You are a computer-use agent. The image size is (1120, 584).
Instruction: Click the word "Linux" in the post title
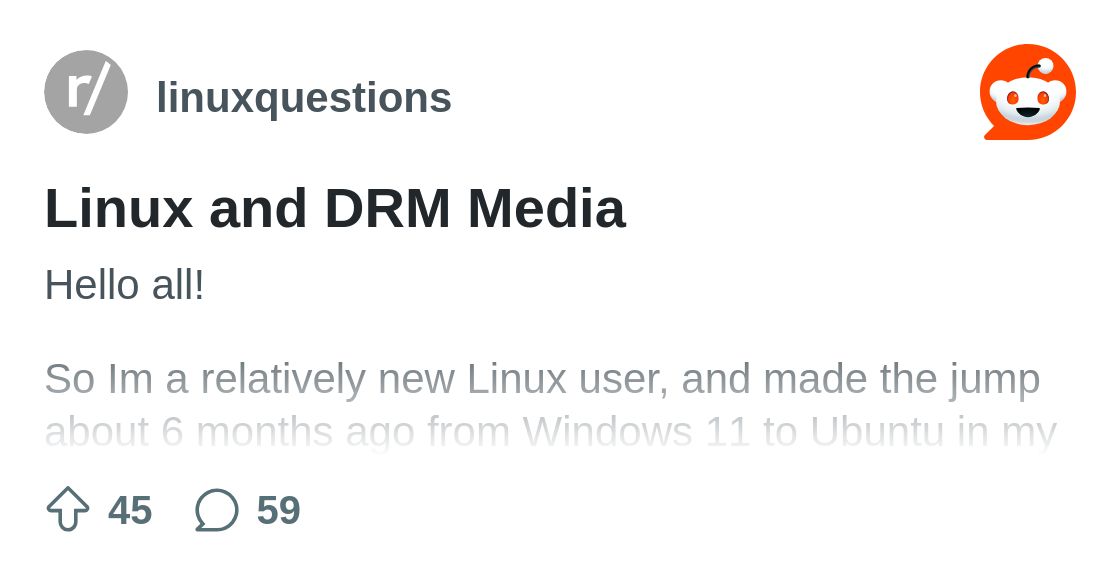point(119,209)
